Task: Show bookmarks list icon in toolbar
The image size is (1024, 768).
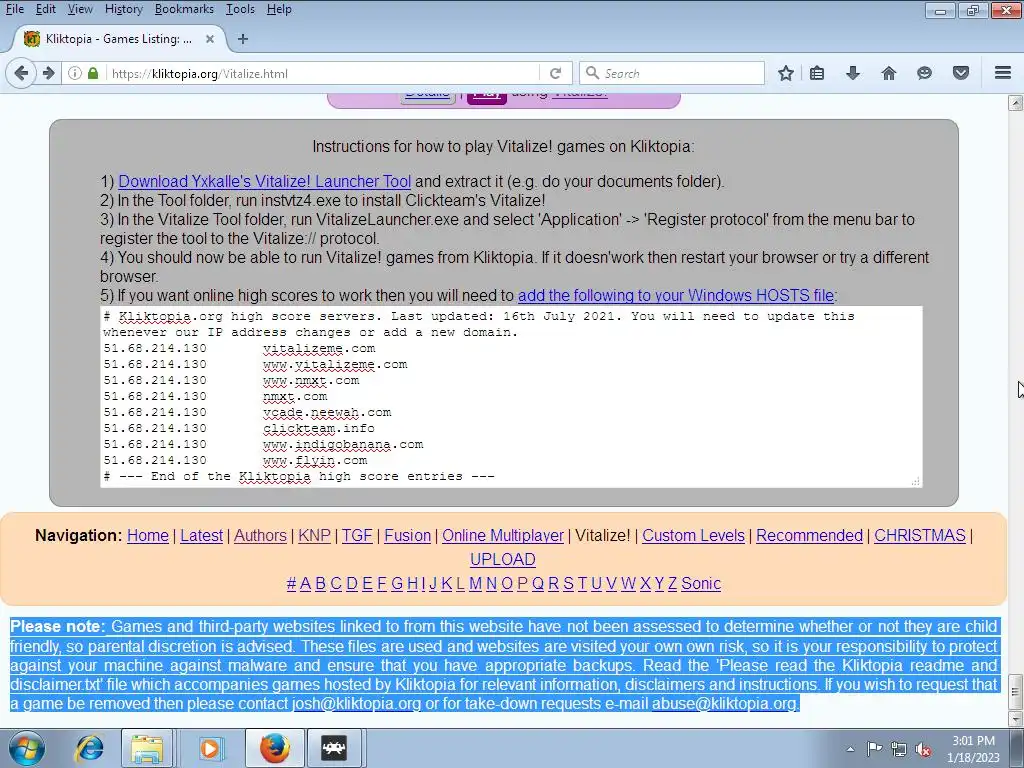Action: click(817, 73)
